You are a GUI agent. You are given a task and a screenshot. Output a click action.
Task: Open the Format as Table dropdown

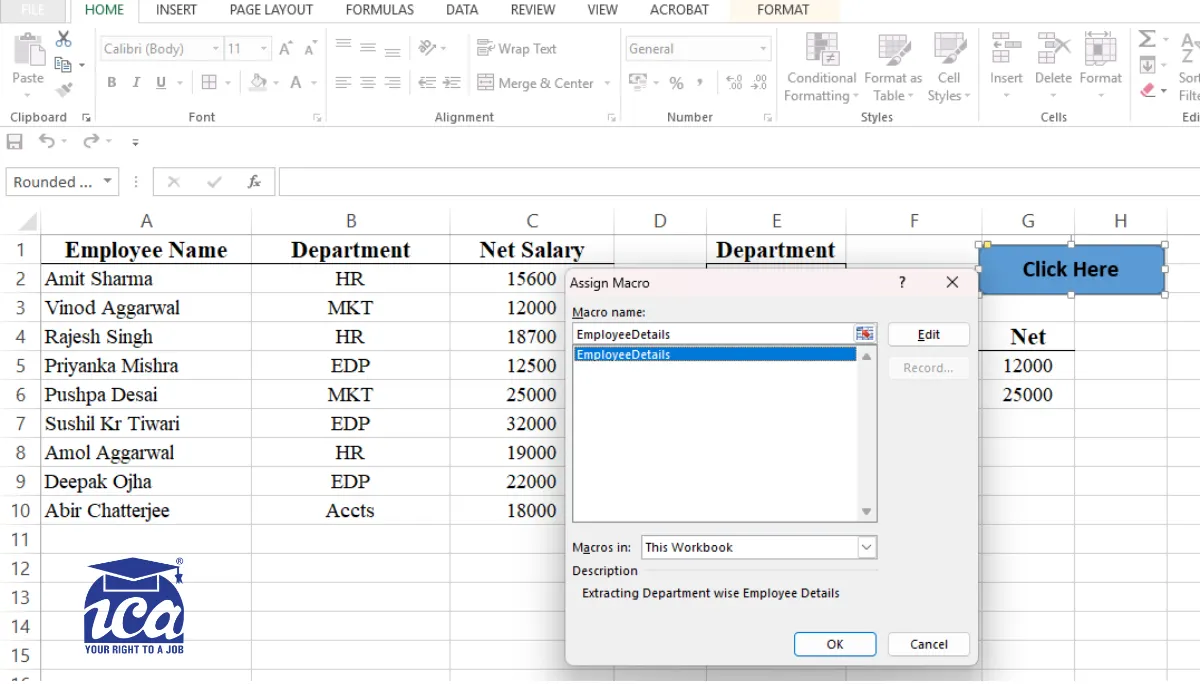(x=893, y=66)
